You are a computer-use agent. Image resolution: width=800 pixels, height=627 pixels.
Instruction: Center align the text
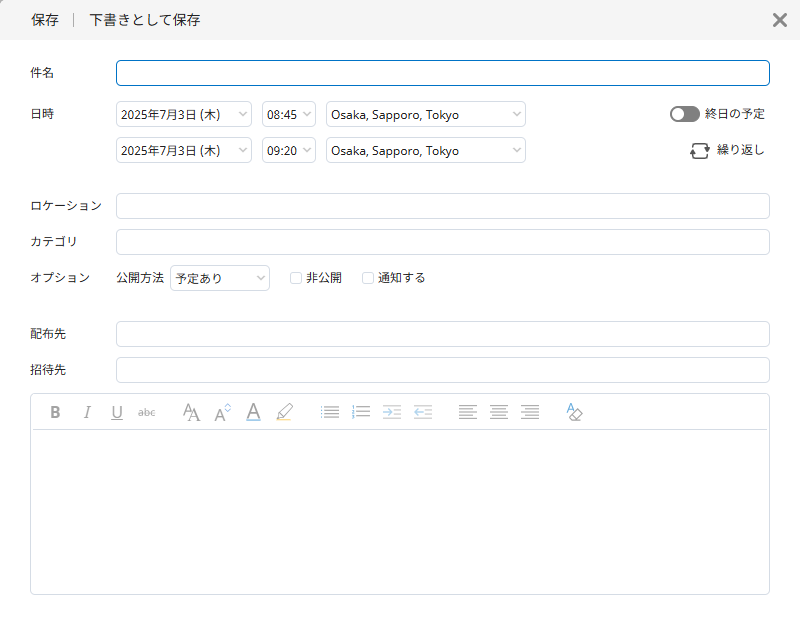click(499, 412)
